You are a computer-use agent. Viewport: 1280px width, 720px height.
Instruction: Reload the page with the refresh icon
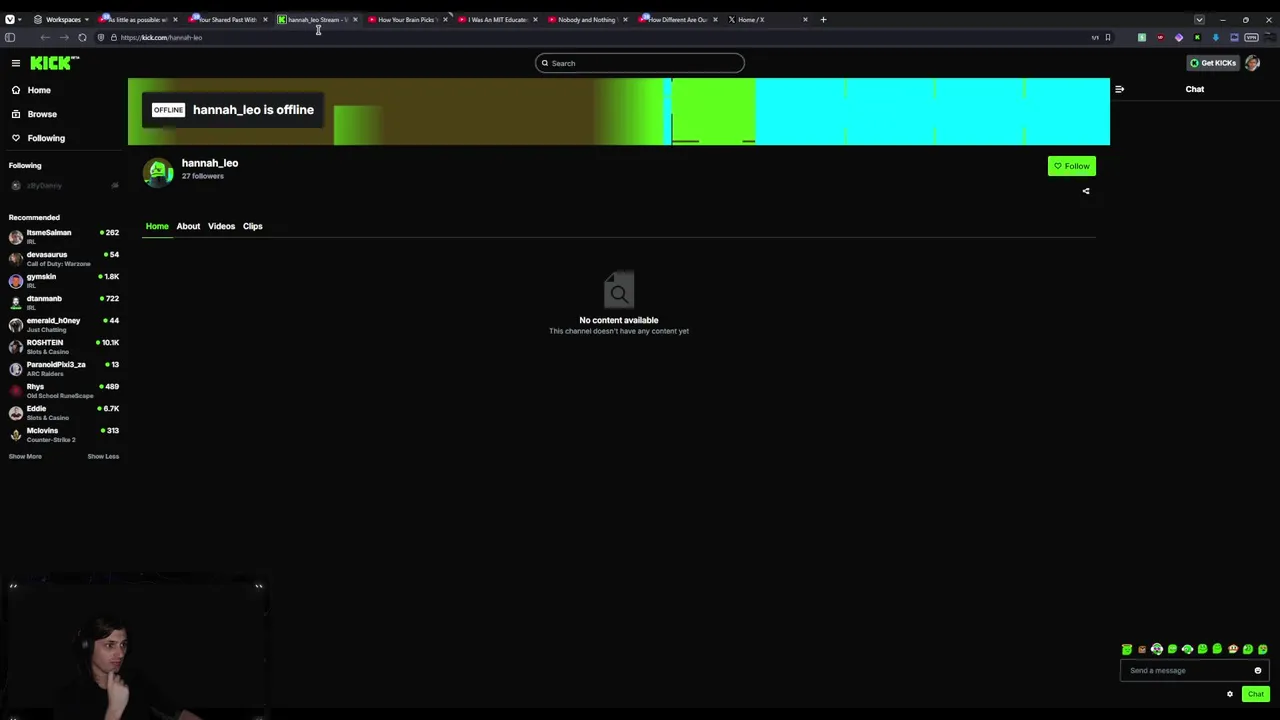(x=82, y=37)
